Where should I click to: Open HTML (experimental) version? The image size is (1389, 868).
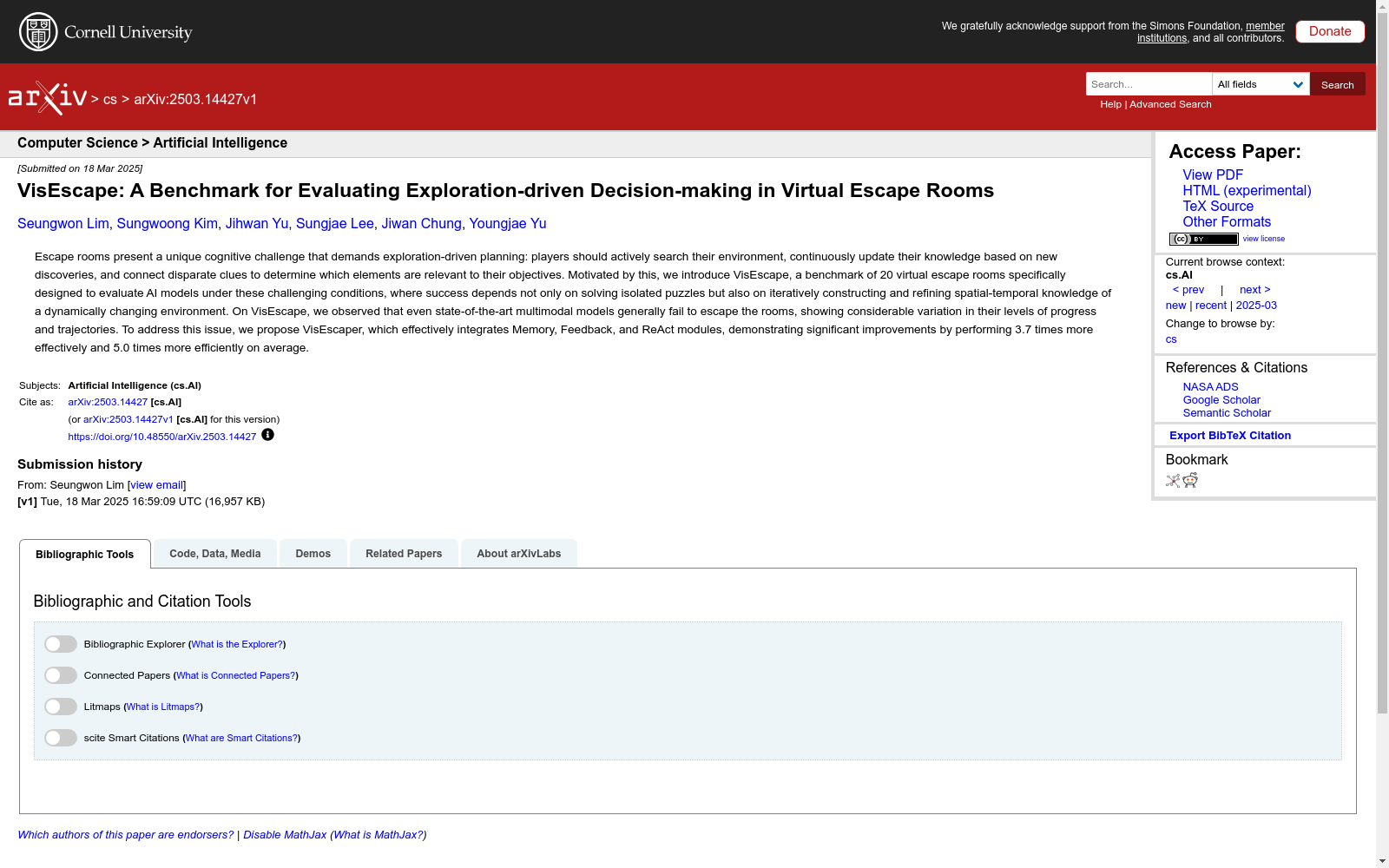point(1247,191)
